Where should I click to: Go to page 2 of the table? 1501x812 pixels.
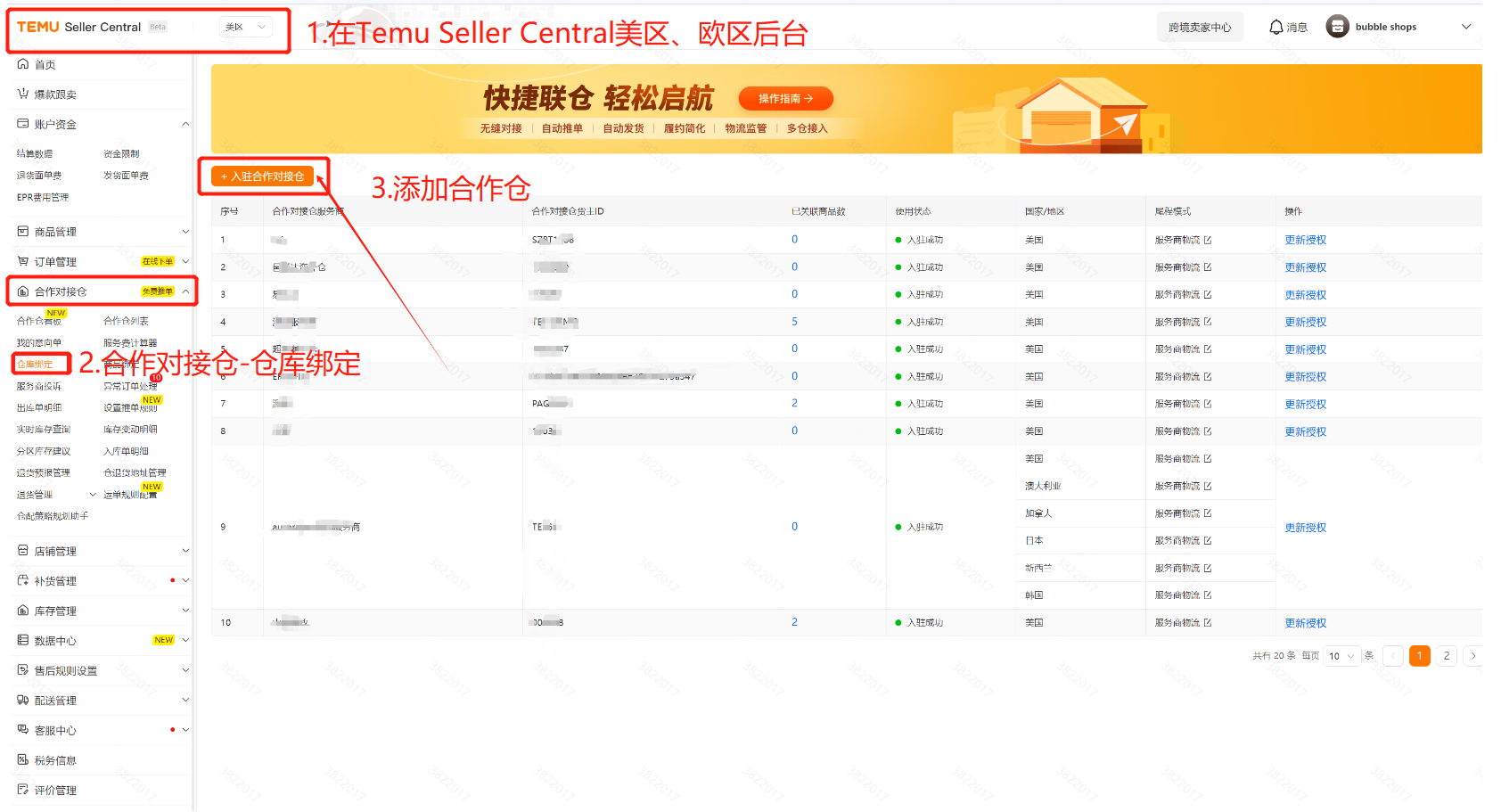click(1447, 656)
